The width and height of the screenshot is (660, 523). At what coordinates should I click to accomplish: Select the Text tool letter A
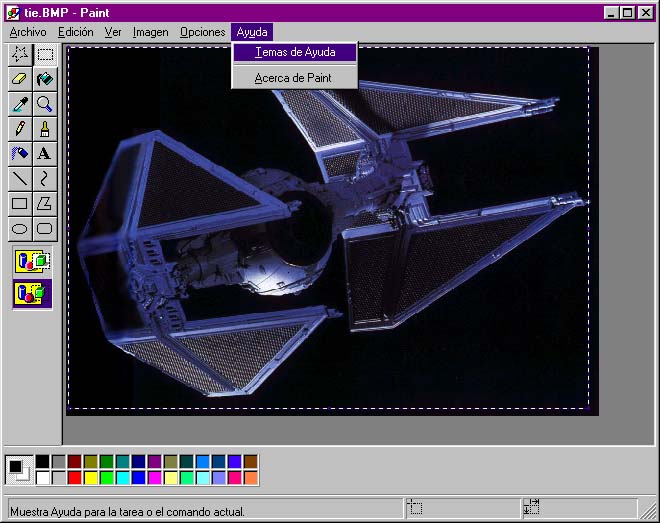coord(45,154)
